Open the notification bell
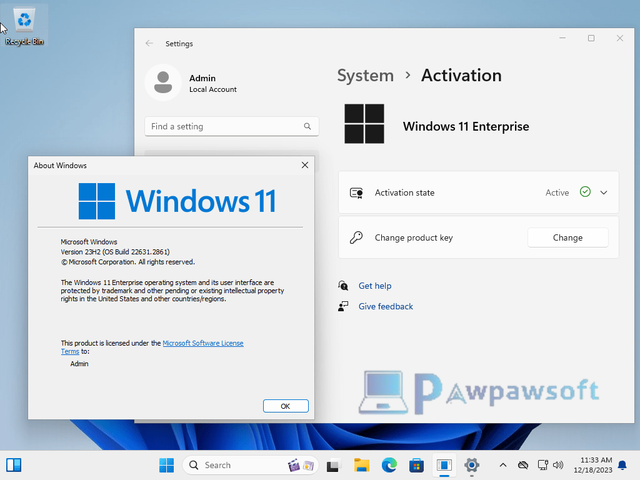This screenshot has height=480, width=640. coord(622,465)
